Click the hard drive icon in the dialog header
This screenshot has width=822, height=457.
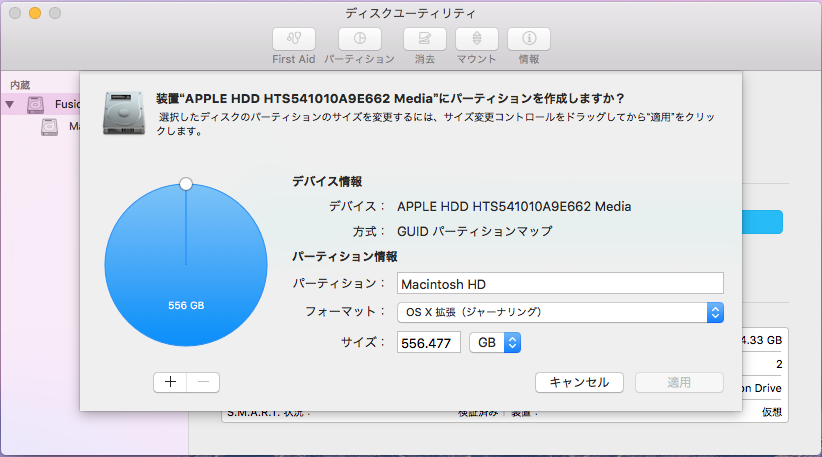pos(124,113)
